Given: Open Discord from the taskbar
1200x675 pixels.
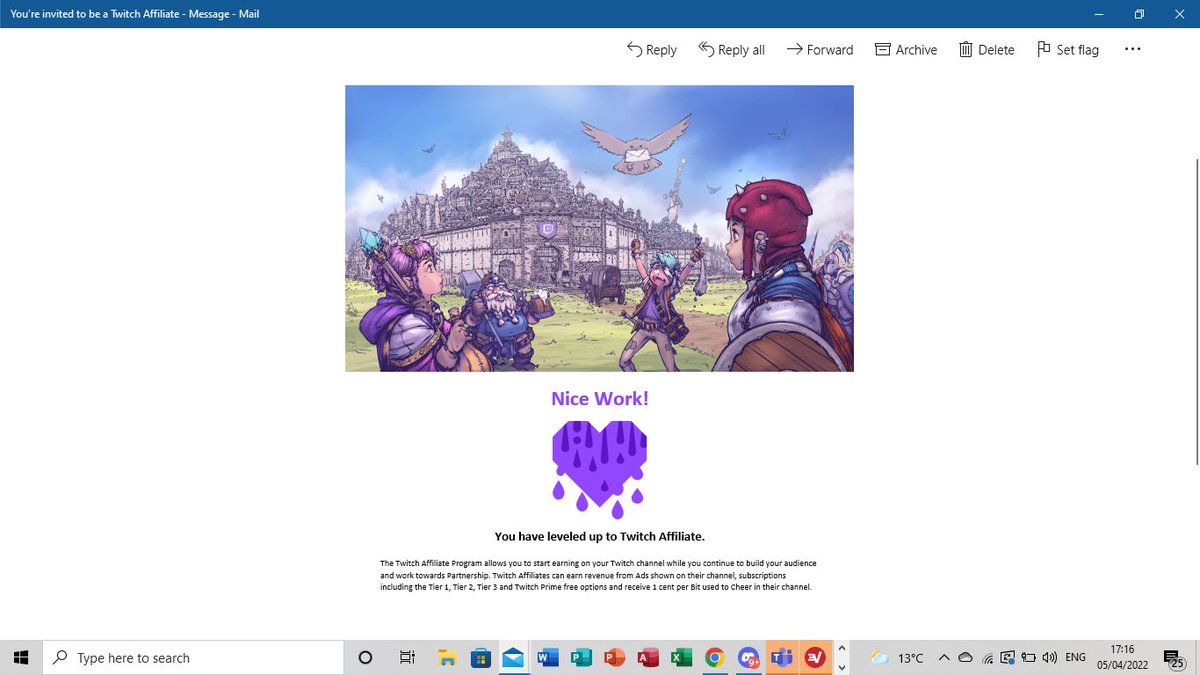Looking at the screenshot, I should tap(749, 658).
